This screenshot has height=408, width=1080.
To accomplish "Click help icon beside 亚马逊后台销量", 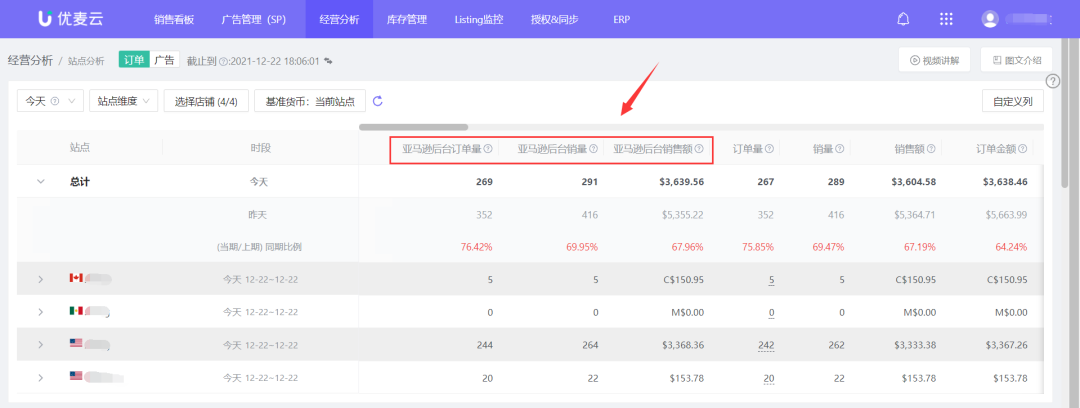I will point(594,148).
